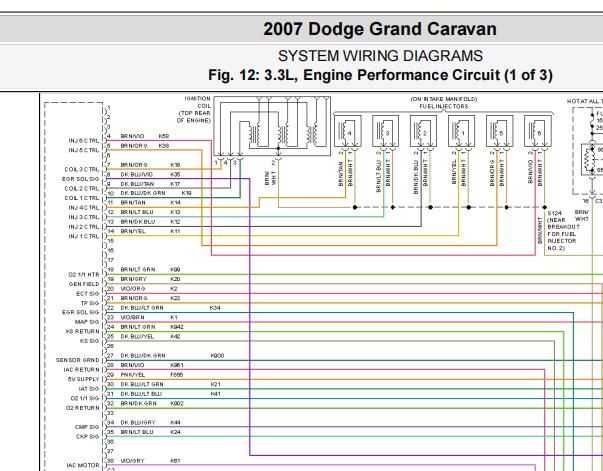Screen dimensions: 603x471
Task: Select the 'COIL 2 CTRL' pin label
Action: click(82, 189)
